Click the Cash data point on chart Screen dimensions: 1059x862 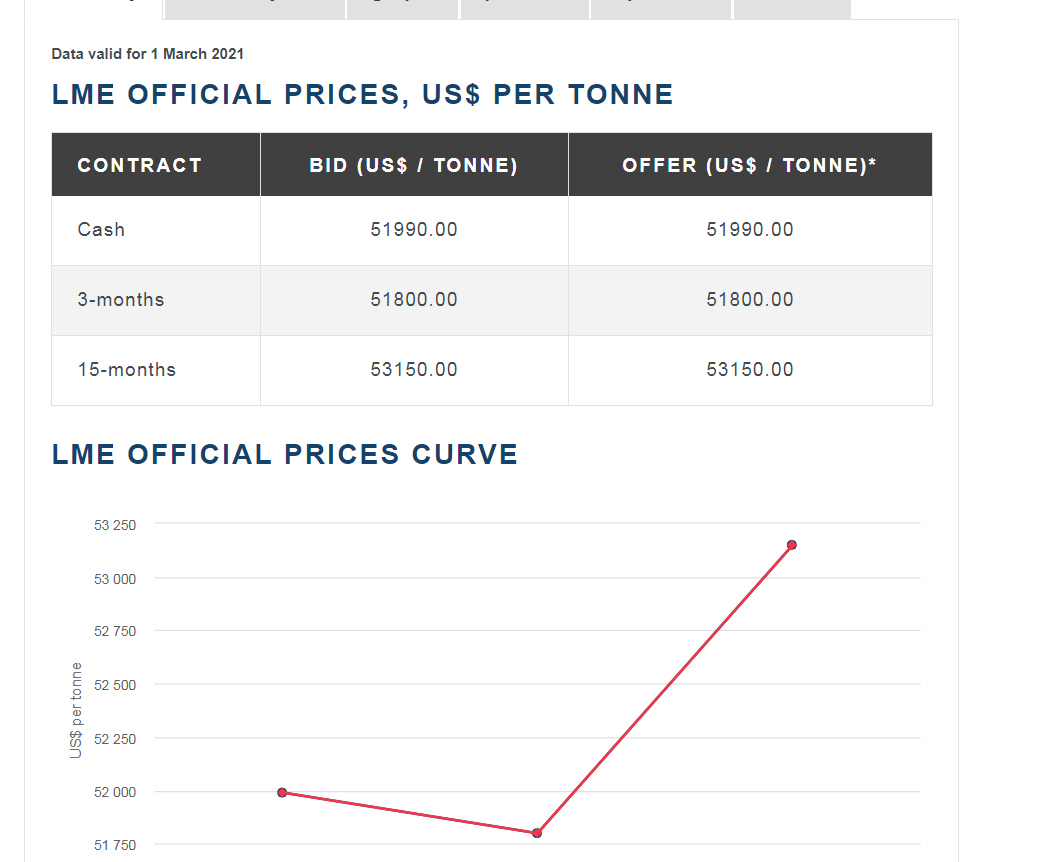pos(282,792)
